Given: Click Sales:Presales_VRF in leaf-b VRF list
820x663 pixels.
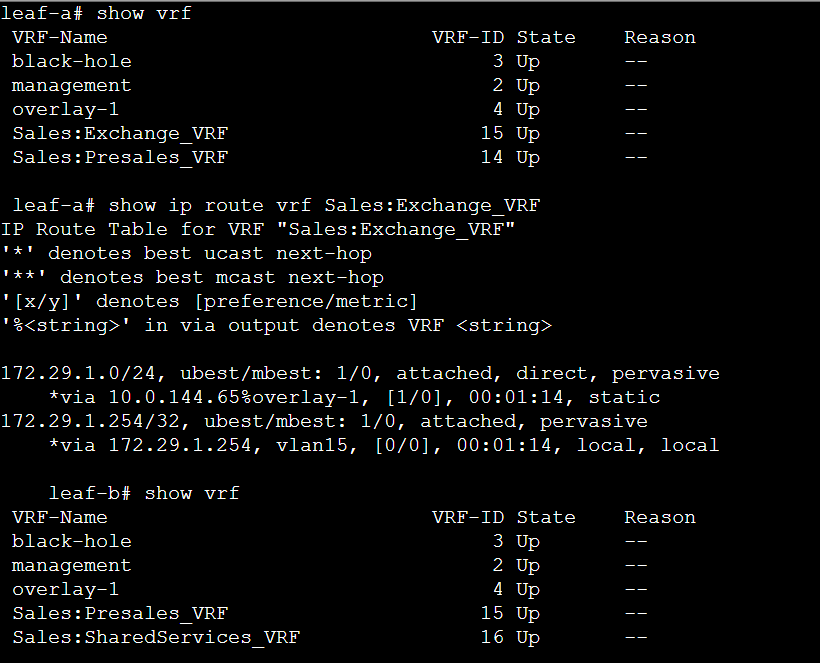Looking at the screenshot, I should tap(120, 613).
